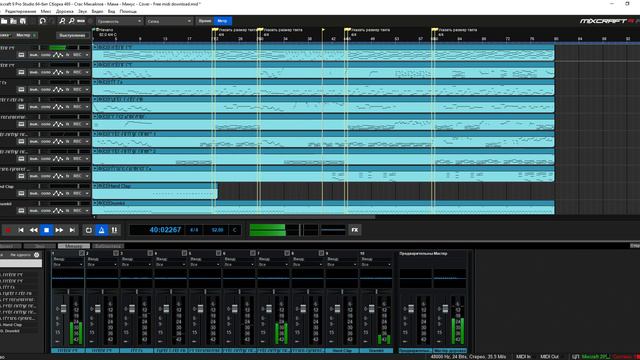640x360 pixels.
Task: Solo the Hand Clap track
Action: [45, 193]
